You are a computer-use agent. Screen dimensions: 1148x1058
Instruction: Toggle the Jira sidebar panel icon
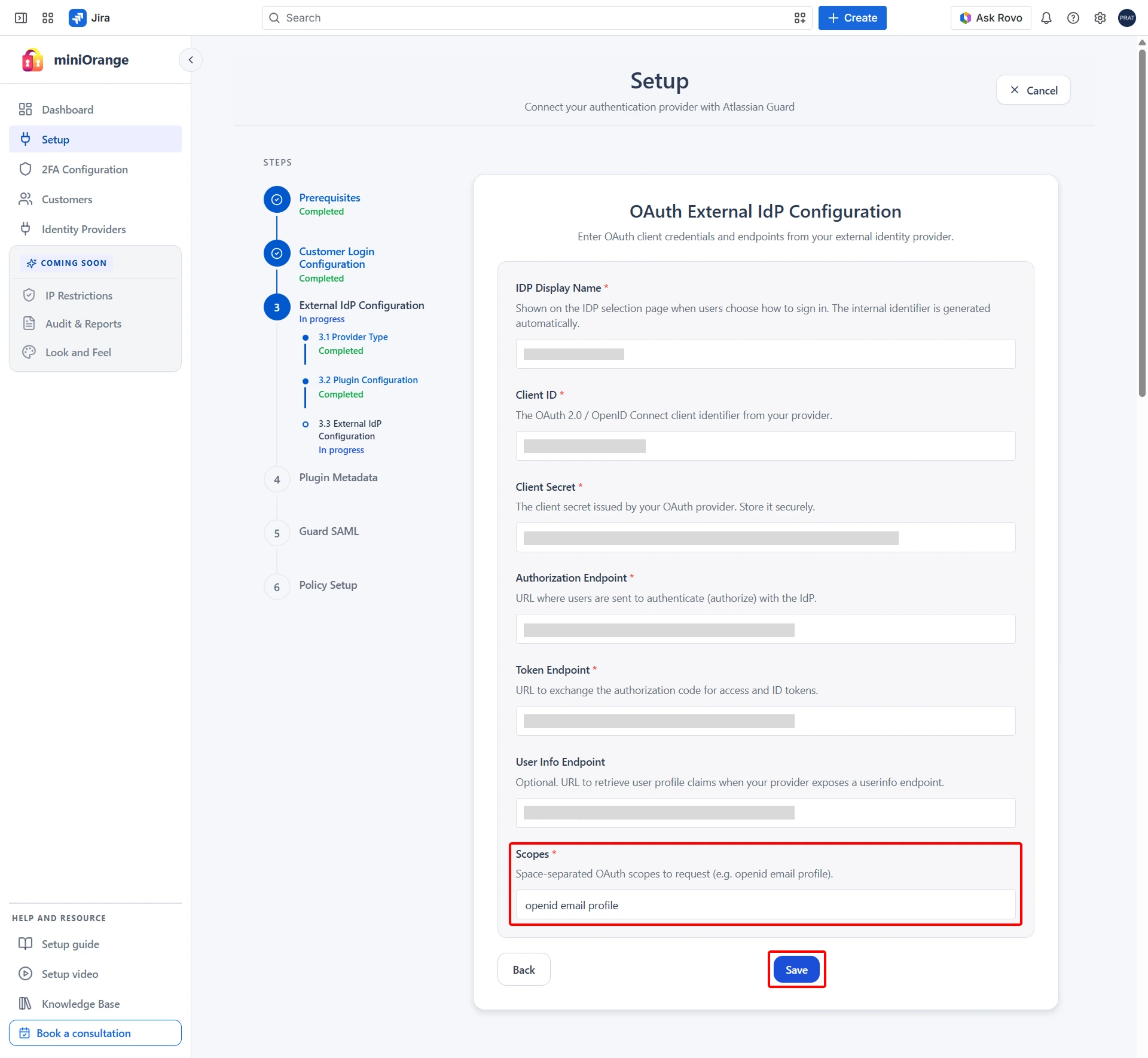point(21,18)
